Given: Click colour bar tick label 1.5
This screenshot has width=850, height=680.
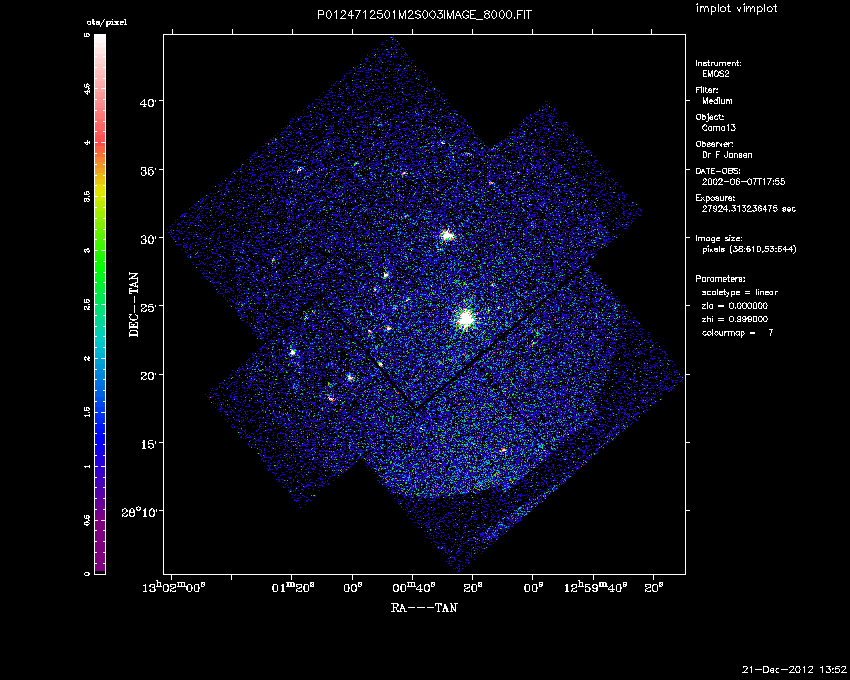Looking at the screenshot, I should click(87, 412).
